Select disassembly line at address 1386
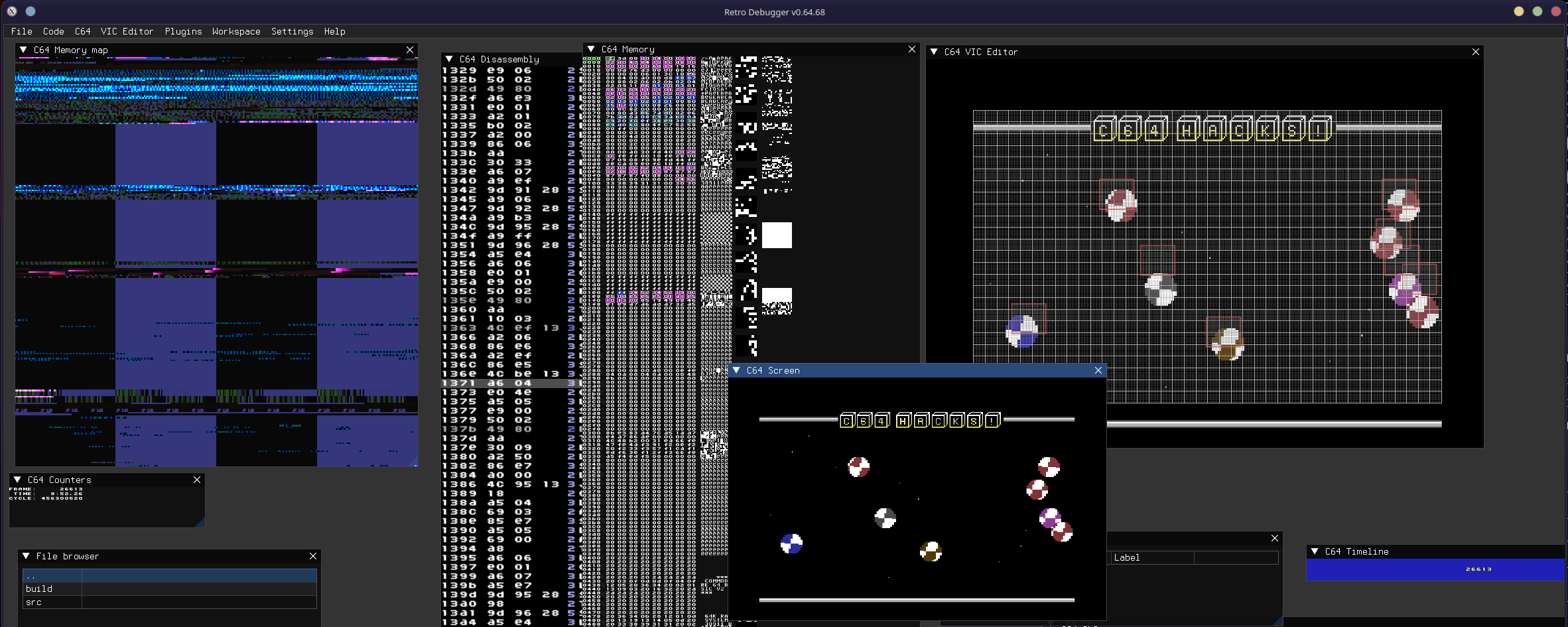Image resolution: width=1568 pixels, height=627 pixels. point(511,484)
